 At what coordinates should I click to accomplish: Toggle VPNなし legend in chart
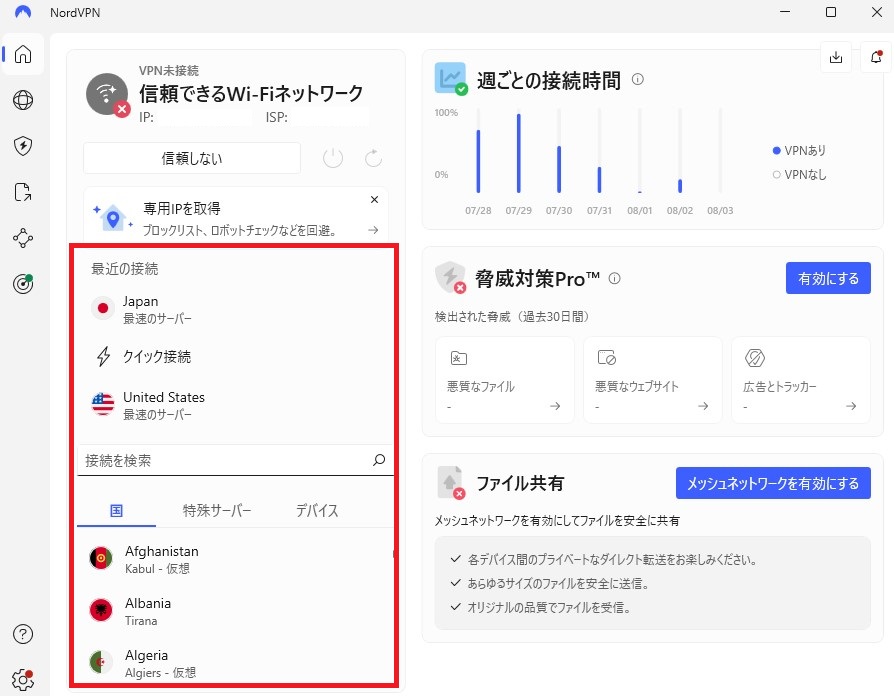click(x=799, y=174)
